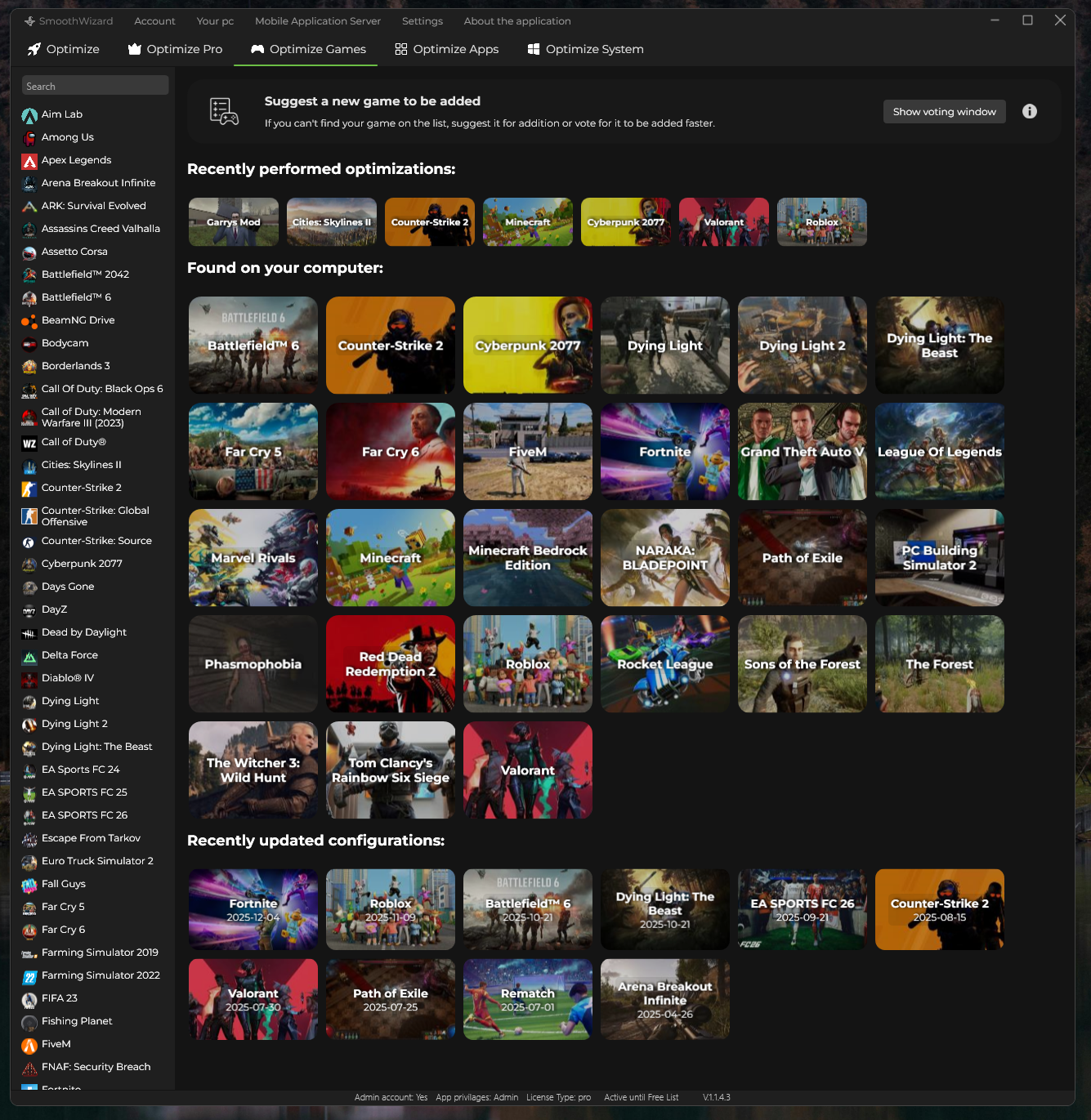
Task: Click the Aim Lab icon in sidebar
Action: click(x=29, y=115)
